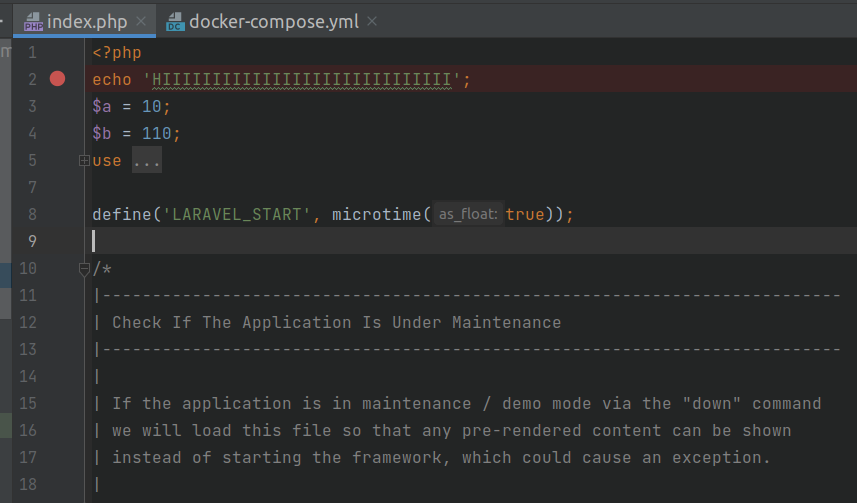Switch to the index.php tab
Image resolution: width=857 pixels, height=503 pixels.
coord(88,20)
